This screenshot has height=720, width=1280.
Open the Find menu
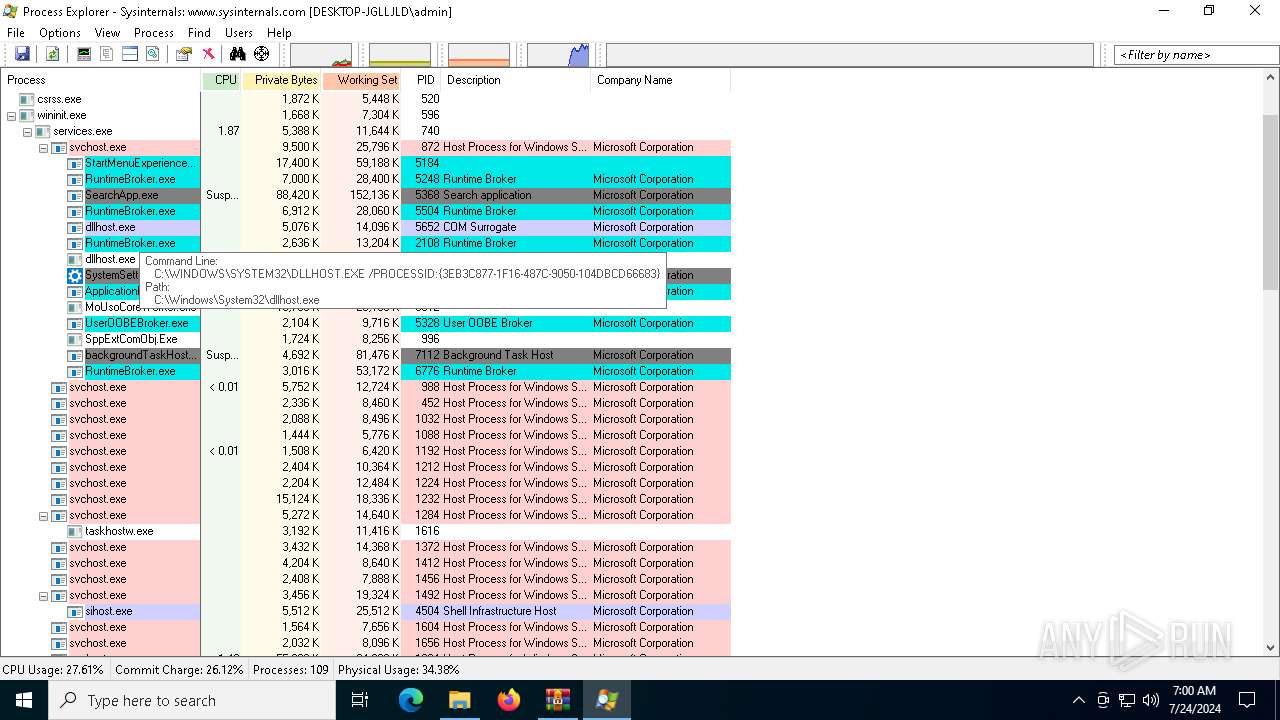pos(199,33)
